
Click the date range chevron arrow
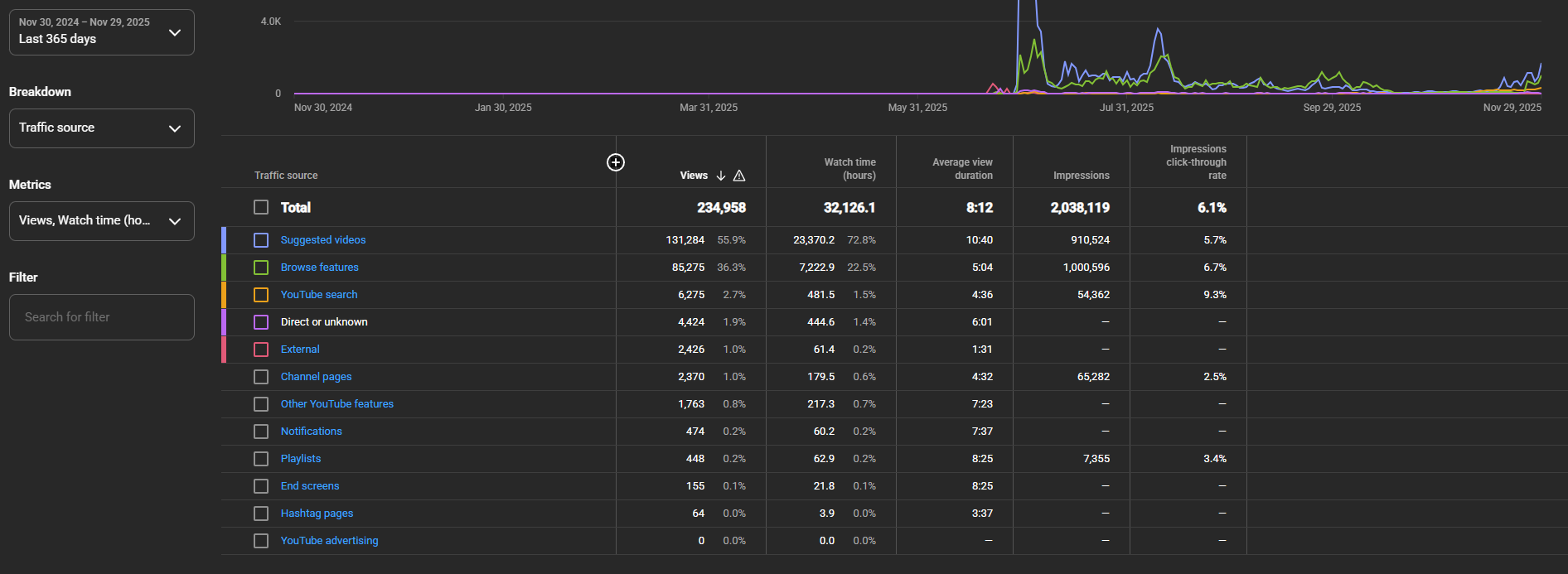coord(175,32)
